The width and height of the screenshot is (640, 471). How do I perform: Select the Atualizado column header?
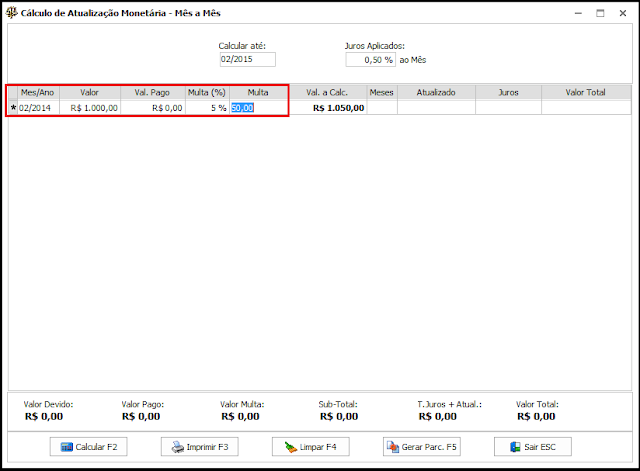pyautogui.click(x=436, y=93)
